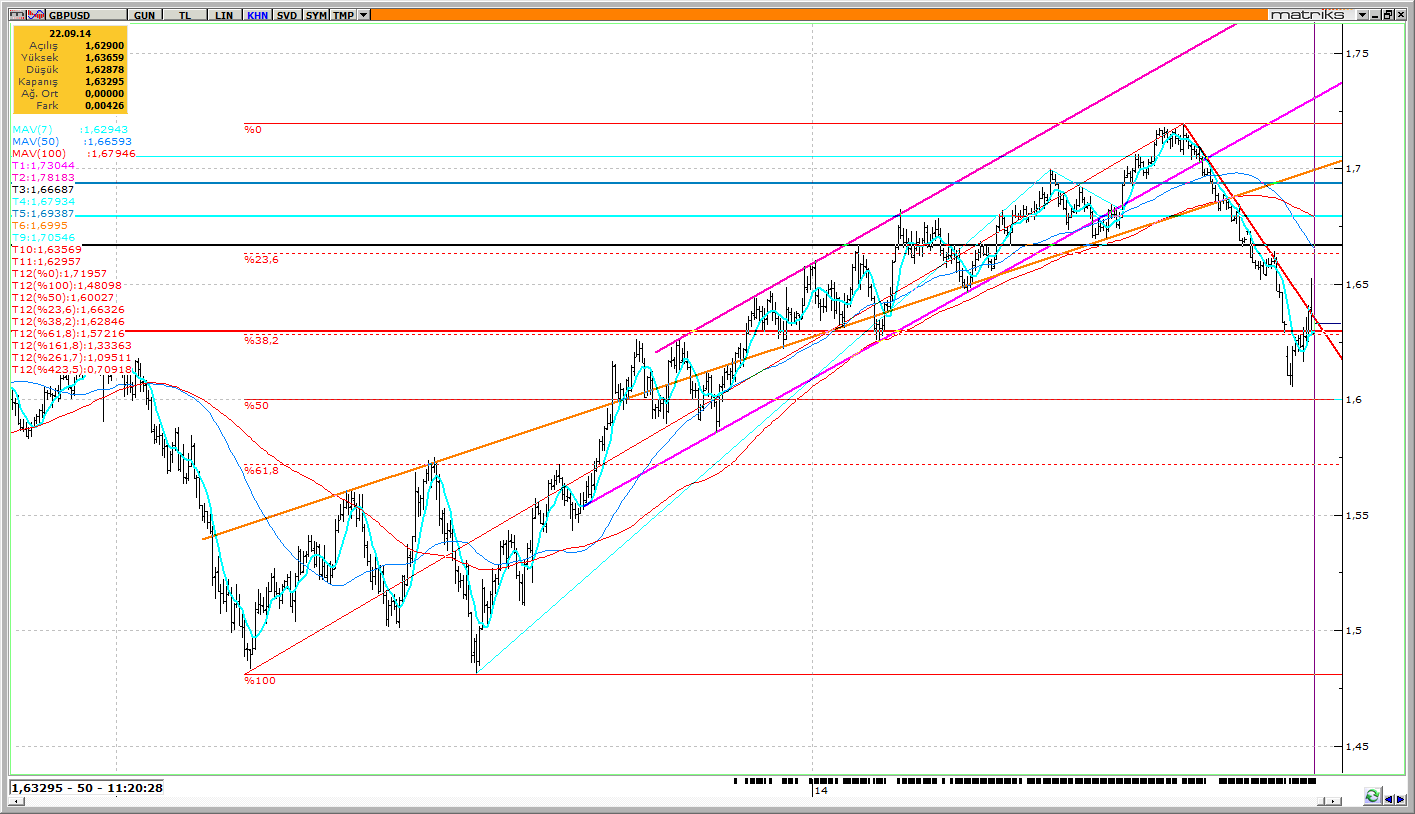Open the dropdown arrow beside matriks logo

pos(1362,15)
